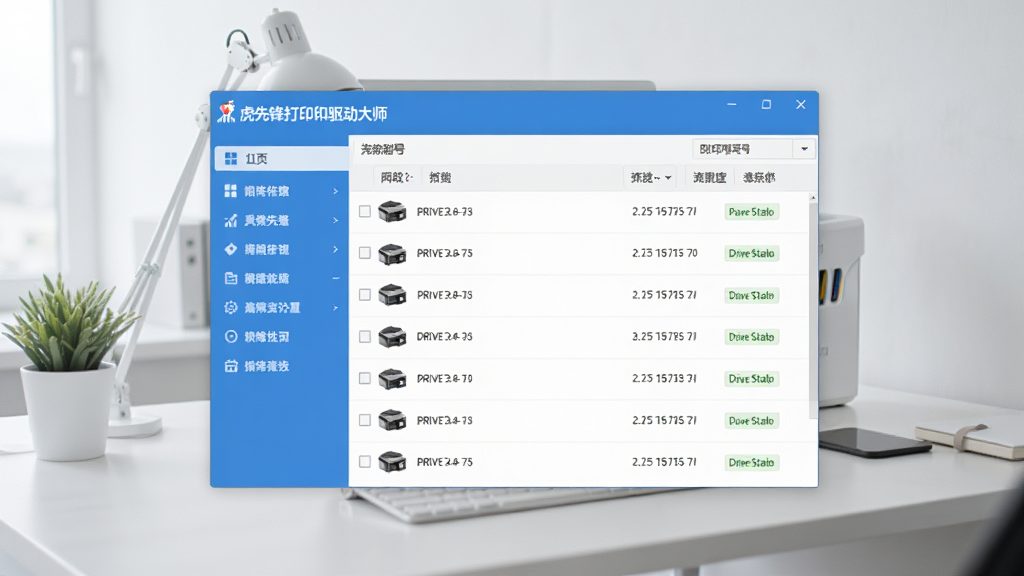Click the calendar sidebar icon

point(231,366)
